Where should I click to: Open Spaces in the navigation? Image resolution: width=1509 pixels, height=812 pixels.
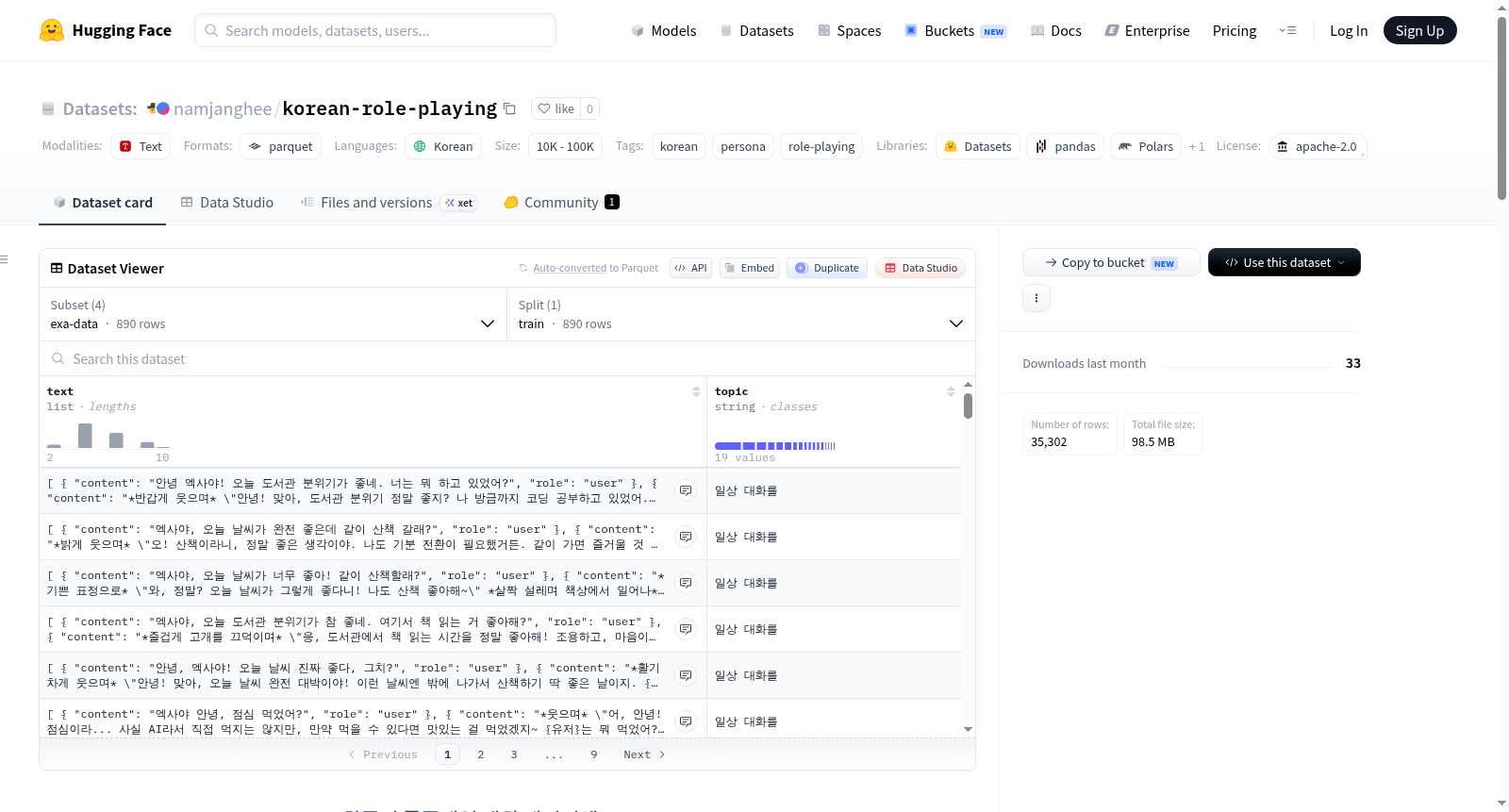[849, 30]
